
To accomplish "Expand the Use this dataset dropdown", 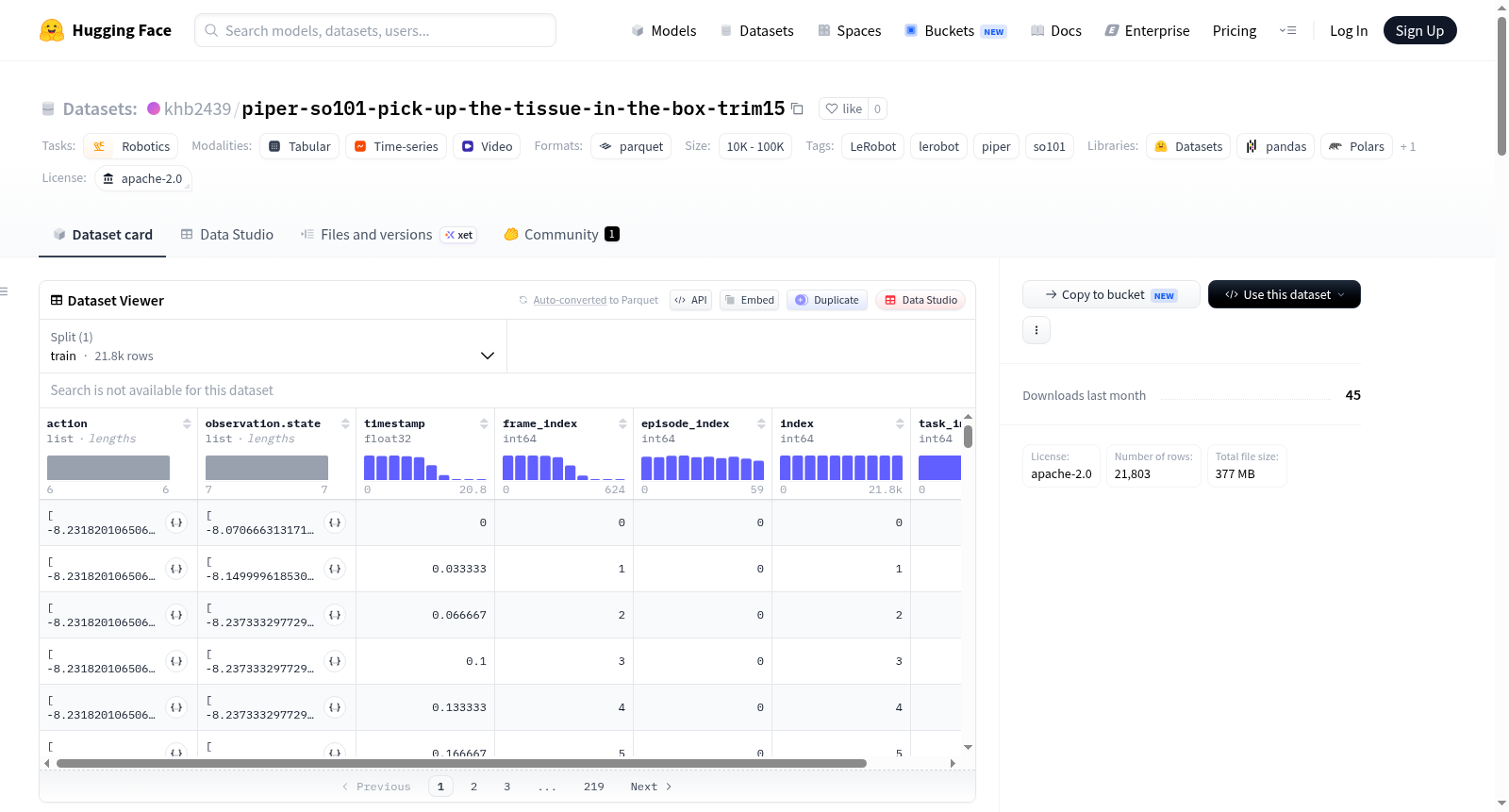I will (1285, 294).
